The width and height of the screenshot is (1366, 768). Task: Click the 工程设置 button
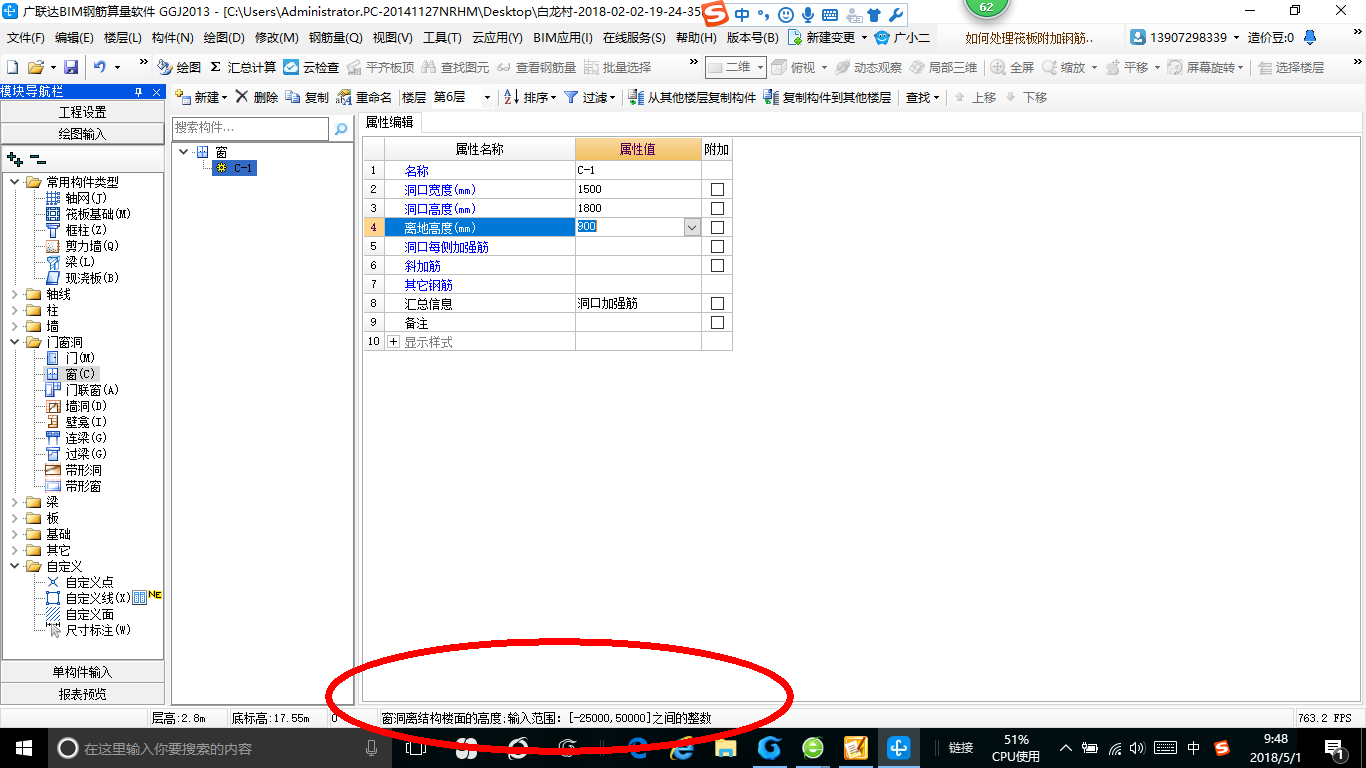[x=83, y=112]
